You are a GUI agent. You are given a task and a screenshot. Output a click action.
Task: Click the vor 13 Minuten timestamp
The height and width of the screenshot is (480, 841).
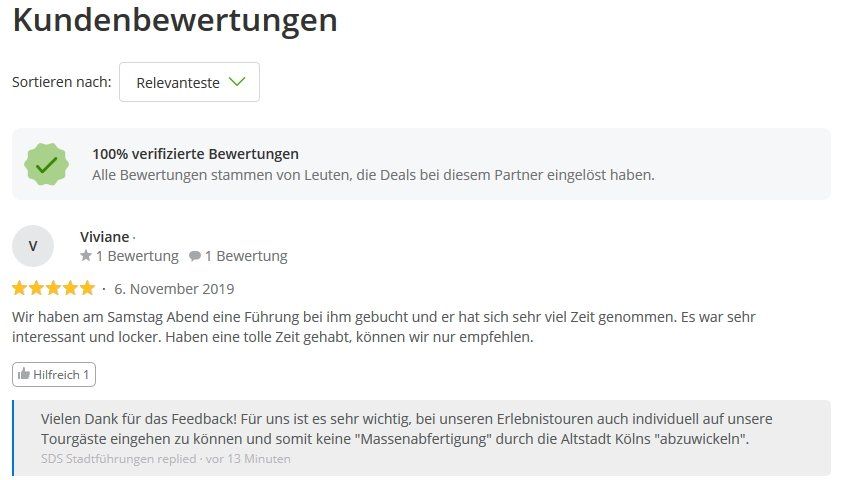[248, 459]
